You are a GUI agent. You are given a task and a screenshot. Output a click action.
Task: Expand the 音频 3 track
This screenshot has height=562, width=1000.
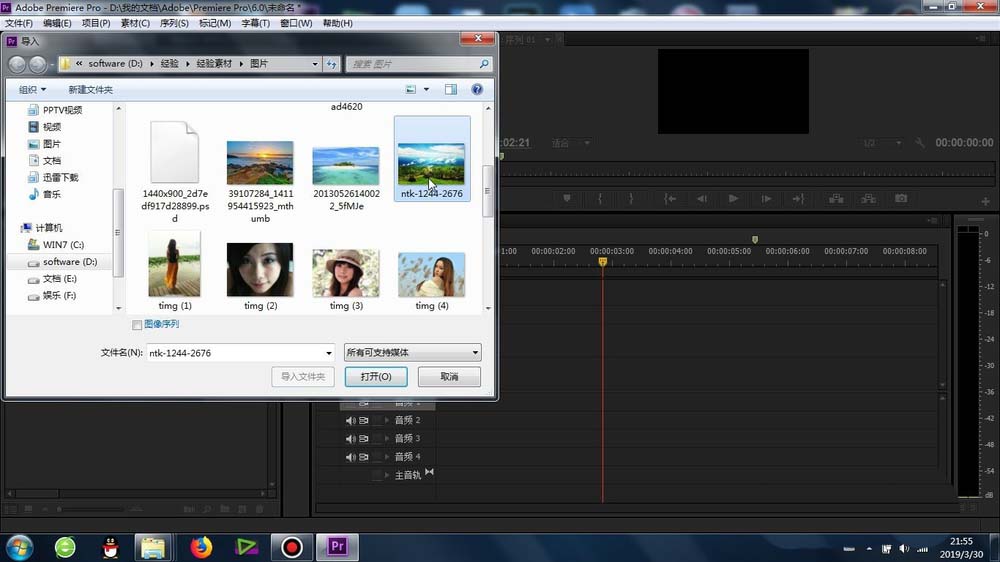(387, 439)
